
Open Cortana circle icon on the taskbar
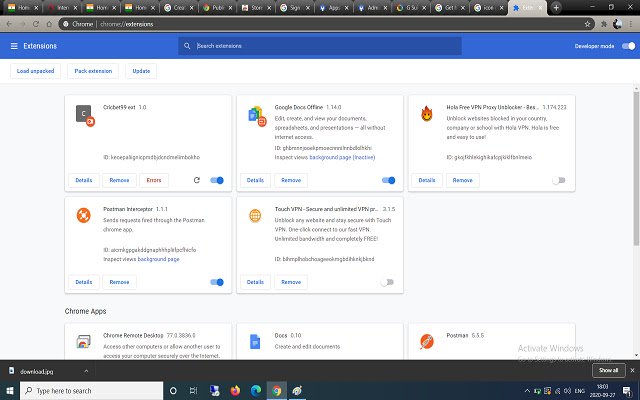click(173, 391)
